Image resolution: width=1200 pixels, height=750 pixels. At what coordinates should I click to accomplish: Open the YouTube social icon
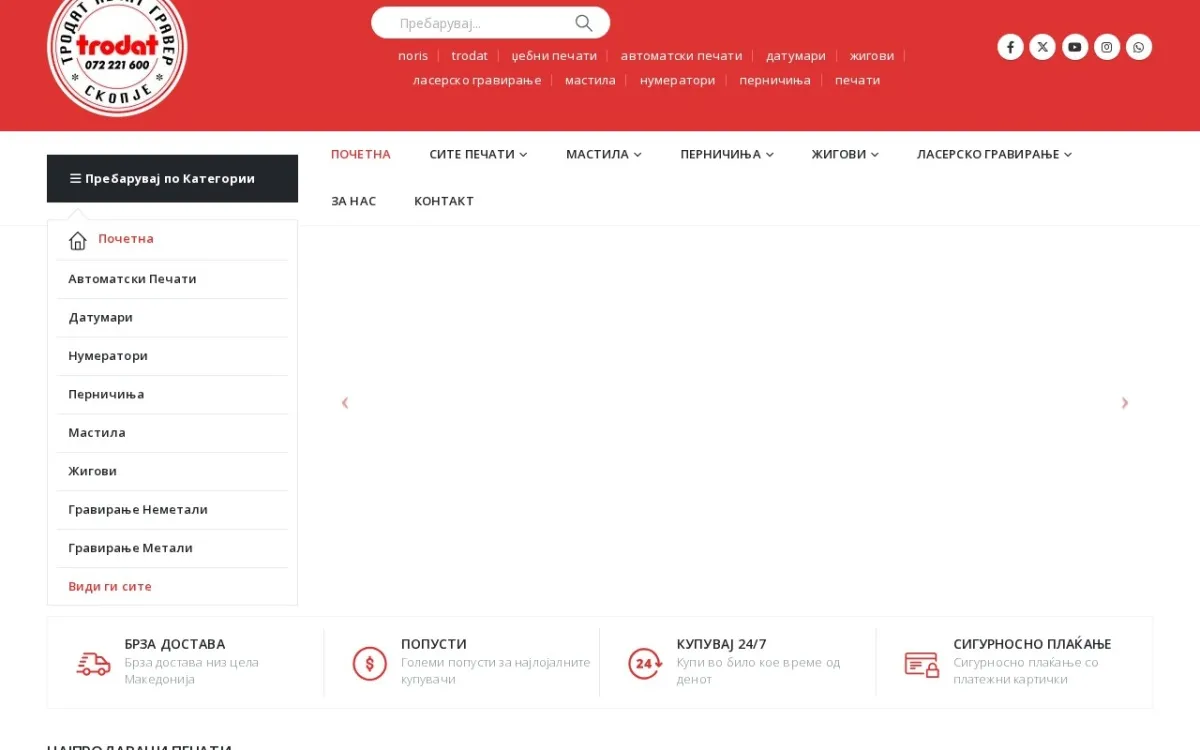click(1074, 47)
